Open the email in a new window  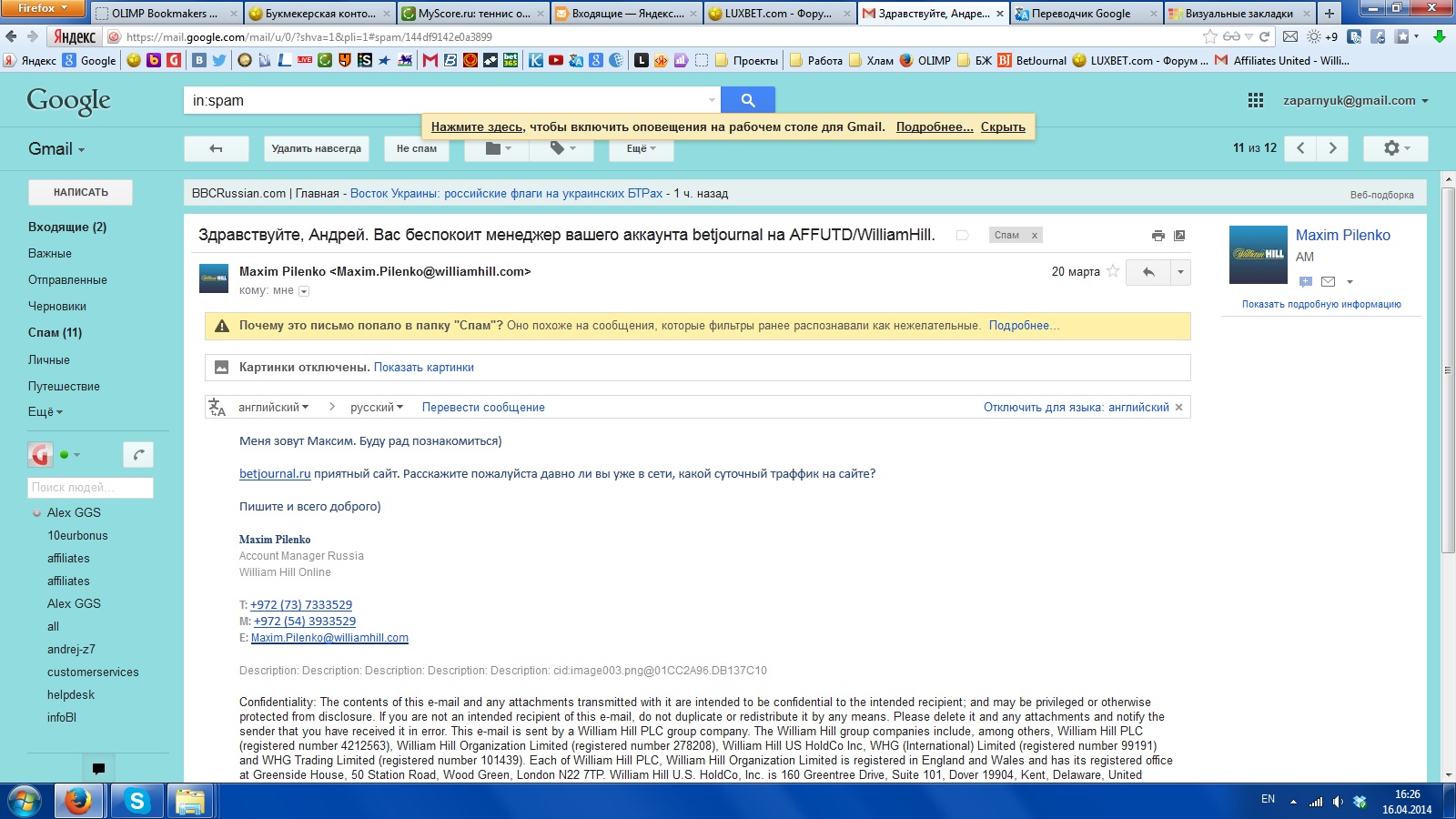click(x=1179, y=236)
